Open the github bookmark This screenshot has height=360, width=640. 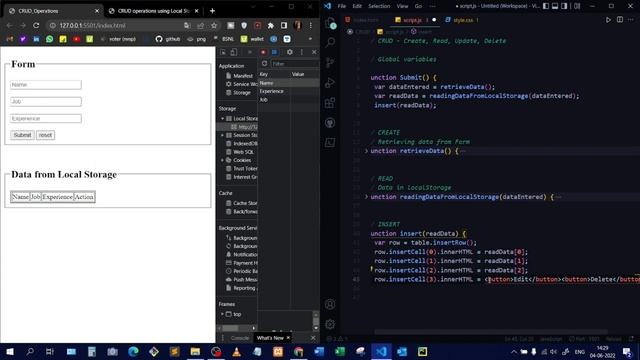(168, 39)
